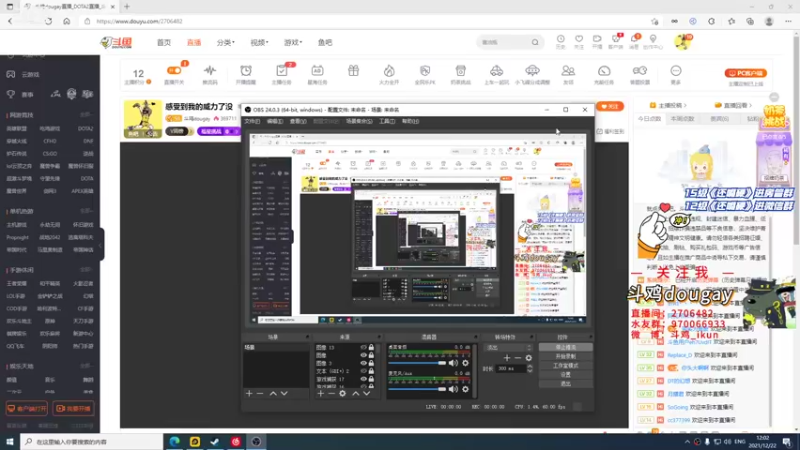Click 设置 settings button in OBS controls
The image size is (800, 450).
click(565, 374)
